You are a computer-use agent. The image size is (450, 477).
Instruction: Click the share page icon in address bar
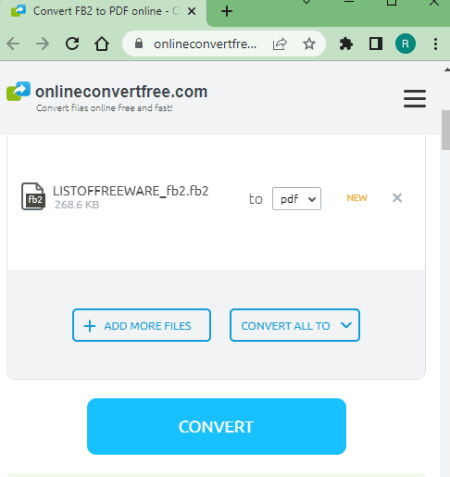279,44
